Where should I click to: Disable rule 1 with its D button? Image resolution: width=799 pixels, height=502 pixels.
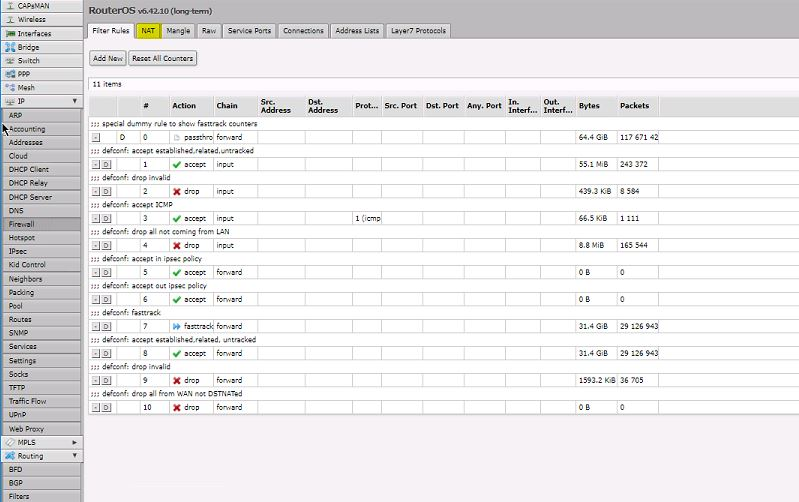point(106,165)
